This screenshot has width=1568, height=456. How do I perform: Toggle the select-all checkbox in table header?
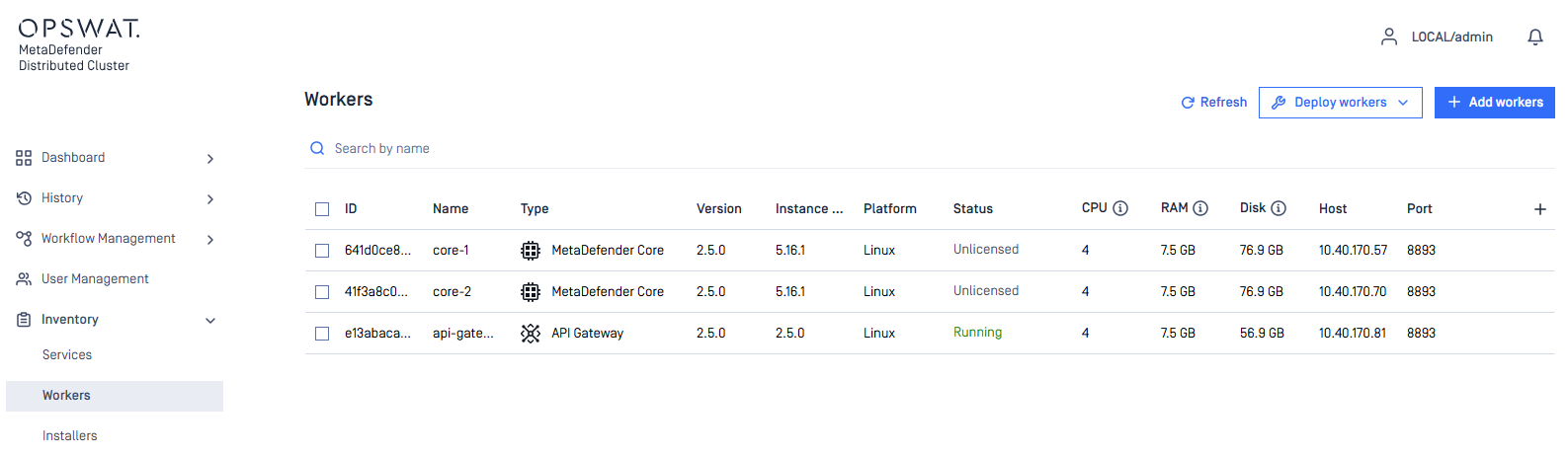point(322,209)
